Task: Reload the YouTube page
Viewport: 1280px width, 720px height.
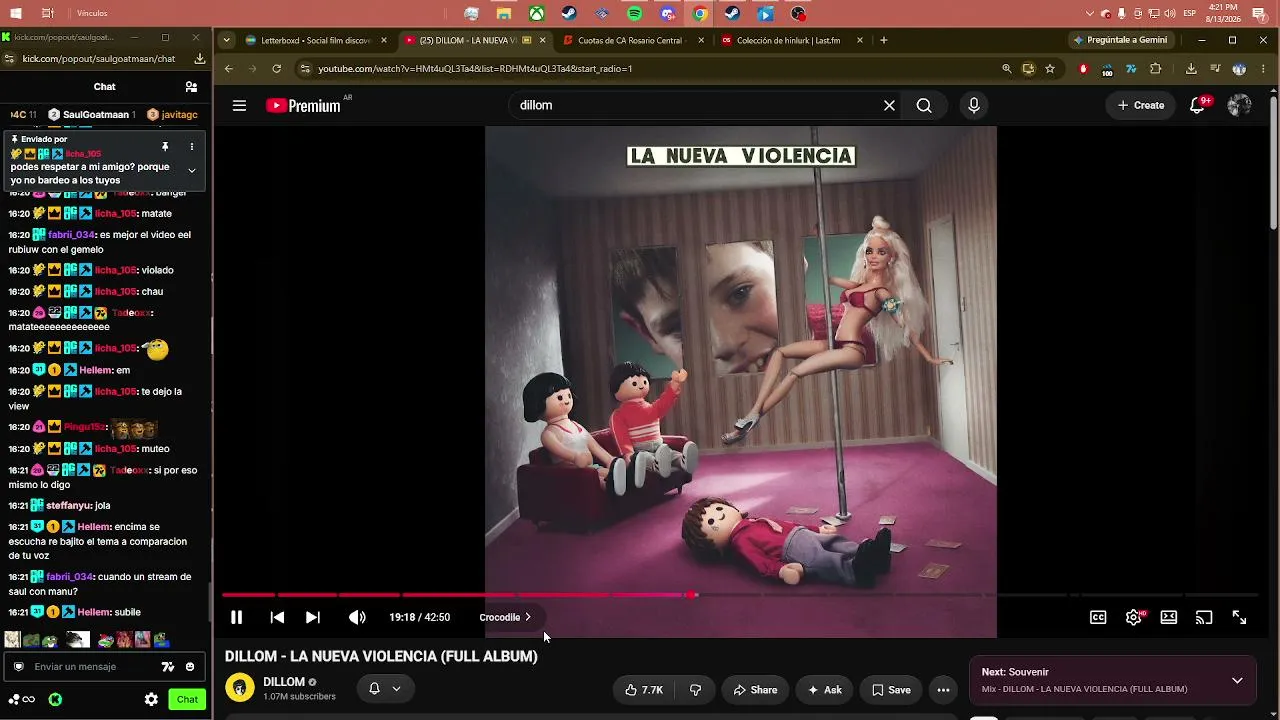Action: pyautogui.click(x=277, y=69)
